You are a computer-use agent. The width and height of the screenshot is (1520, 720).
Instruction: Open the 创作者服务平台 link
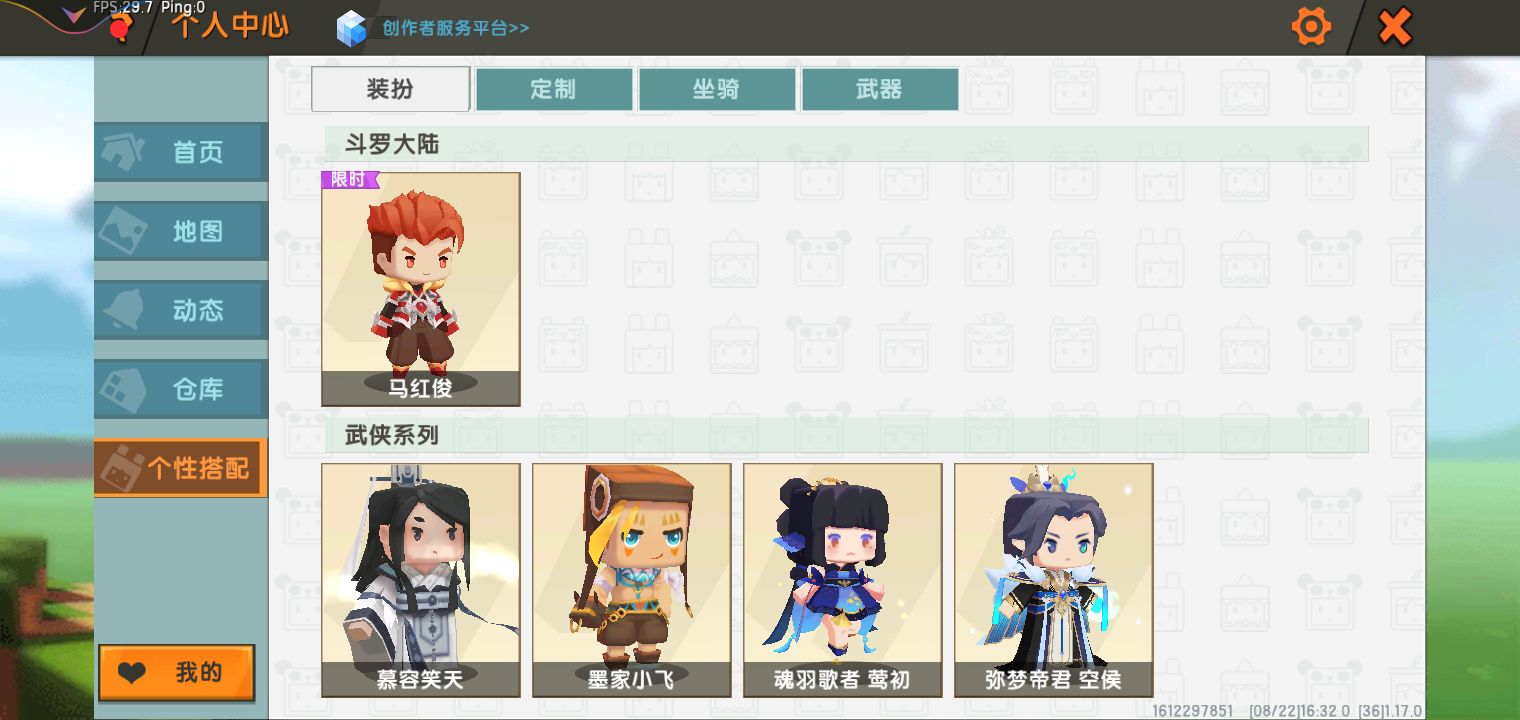pos(455,28)
